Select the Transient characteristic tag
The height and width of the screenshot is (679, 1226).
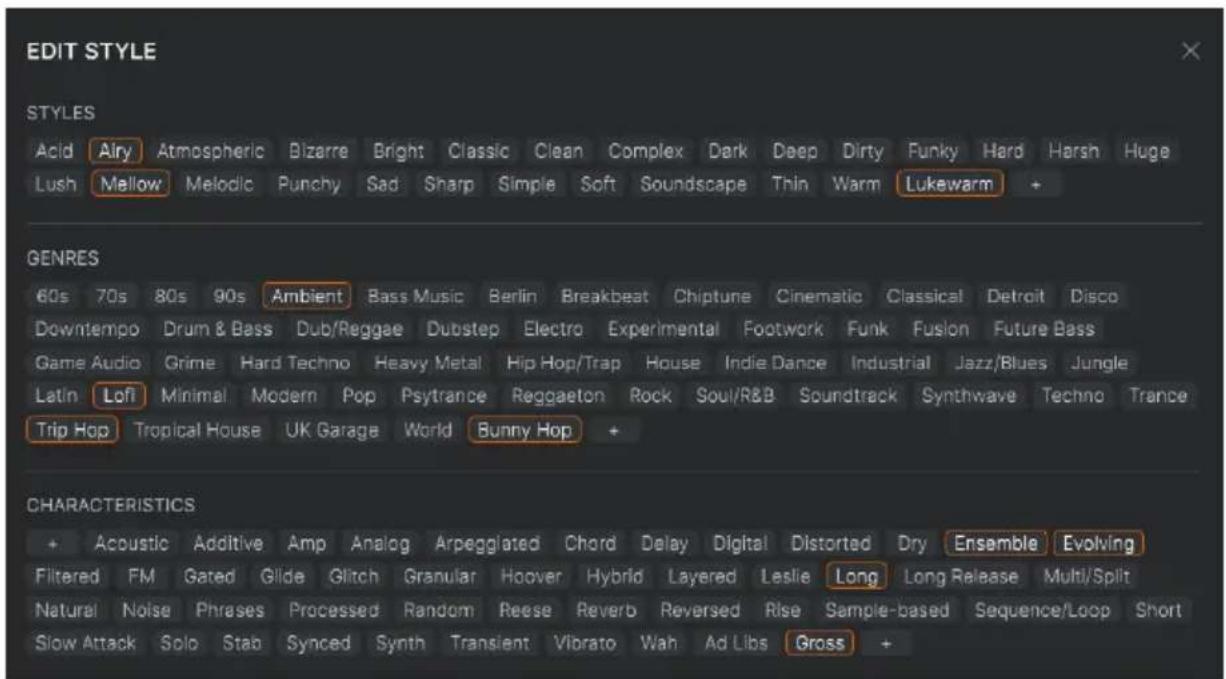click(490, 642)
